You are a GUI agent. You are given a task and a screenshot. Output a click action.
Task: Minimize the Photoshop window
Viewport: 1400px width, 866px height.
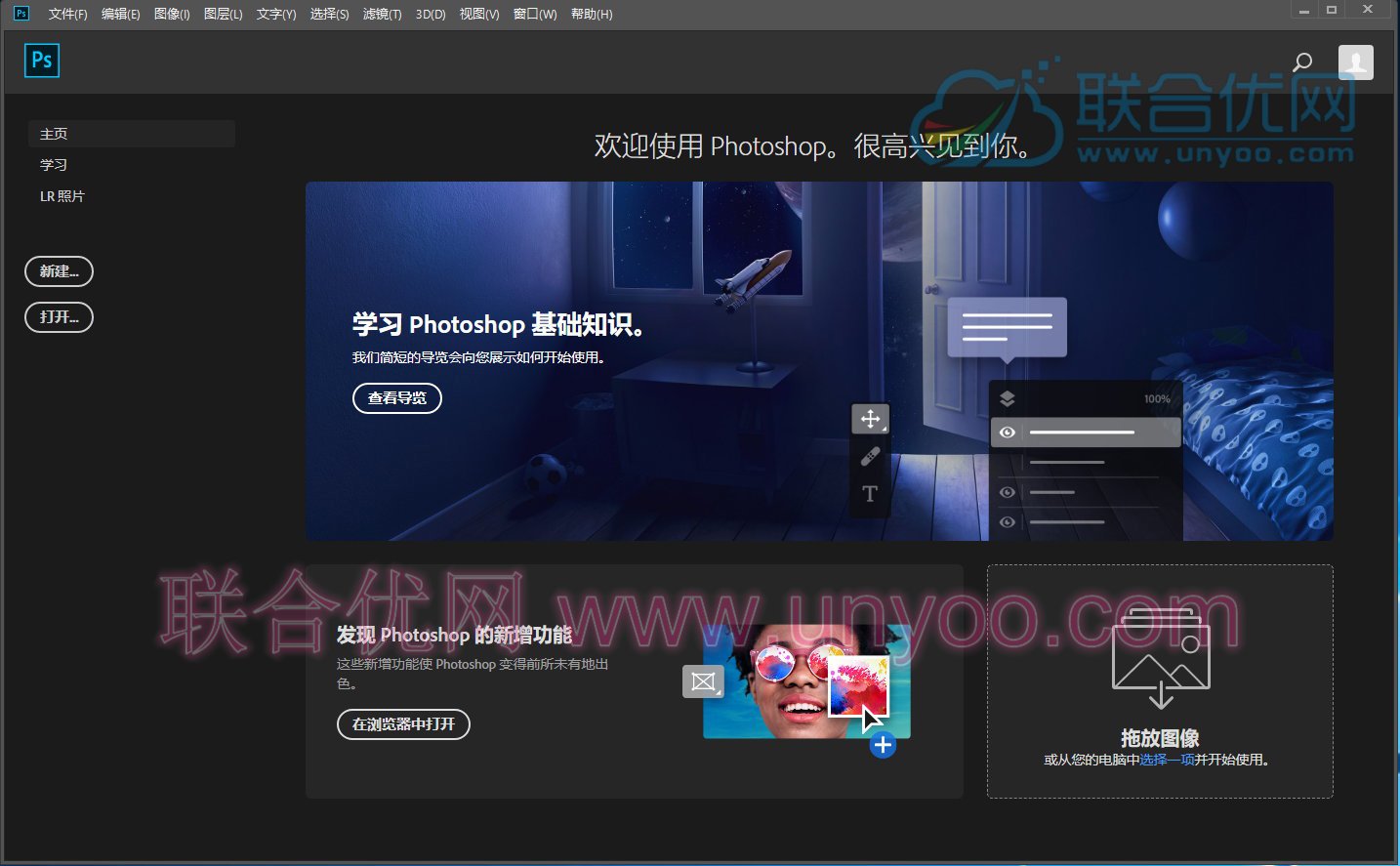pos(1303,10)
